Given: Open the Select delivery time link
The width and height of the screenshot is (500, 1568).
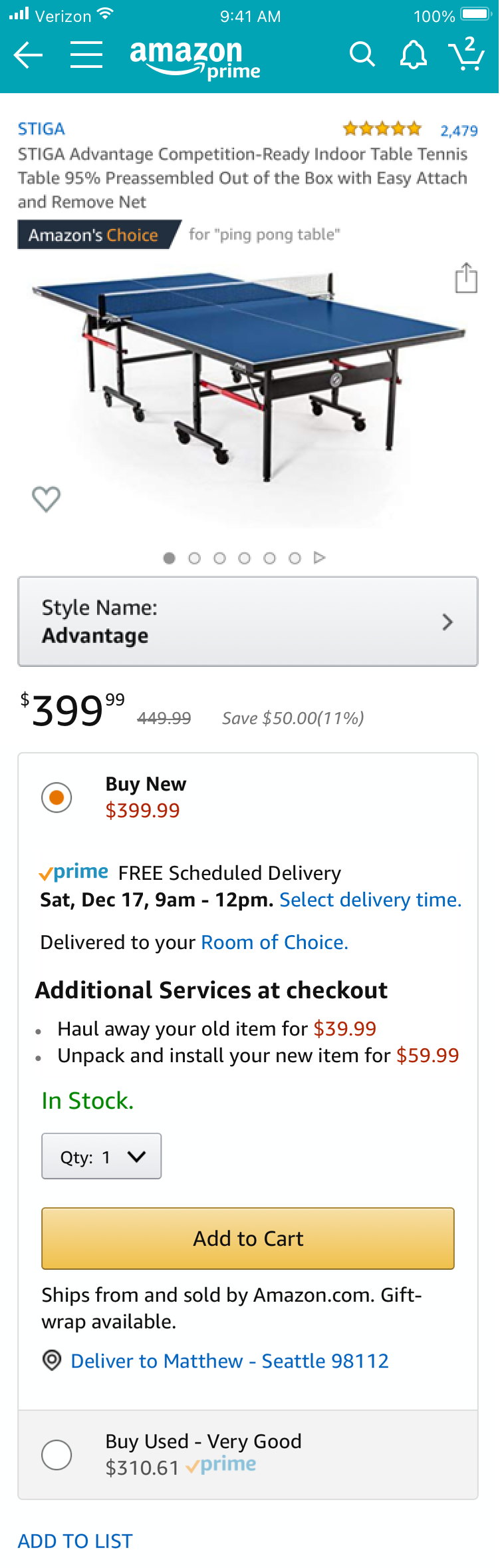Looking at the screenshot, I should [x=370, y=900].
